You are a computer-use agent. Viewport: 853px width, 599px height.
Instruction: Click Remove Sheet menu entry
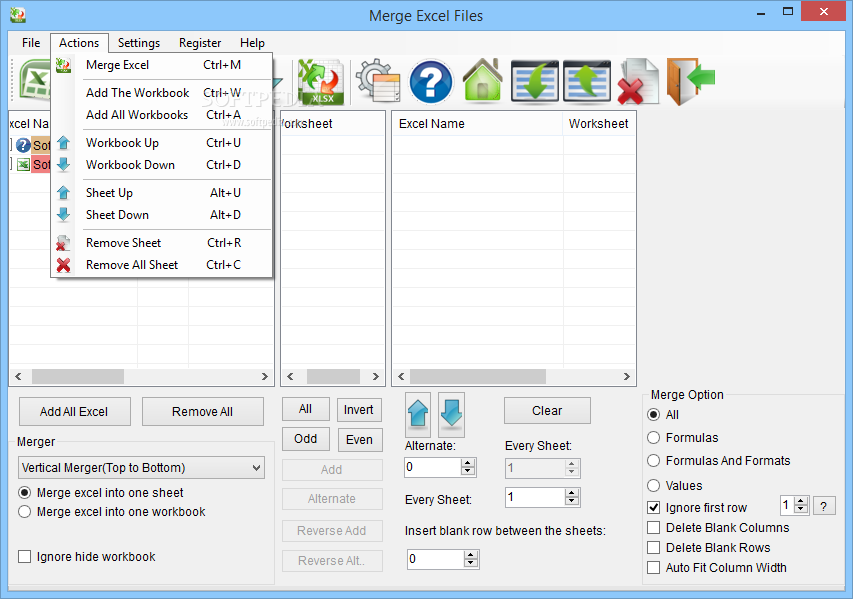[x=163, y=243]
